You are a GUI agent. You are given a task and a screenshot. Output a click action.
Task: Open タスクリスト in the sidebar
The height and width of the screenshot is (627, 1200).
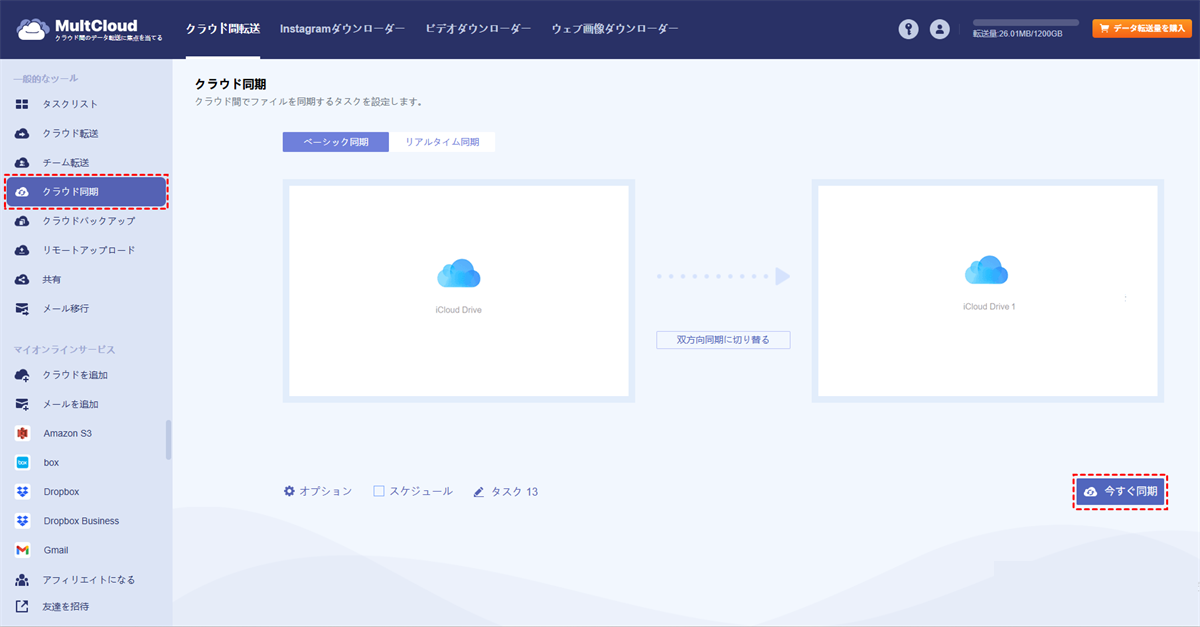tap(86, 104)
